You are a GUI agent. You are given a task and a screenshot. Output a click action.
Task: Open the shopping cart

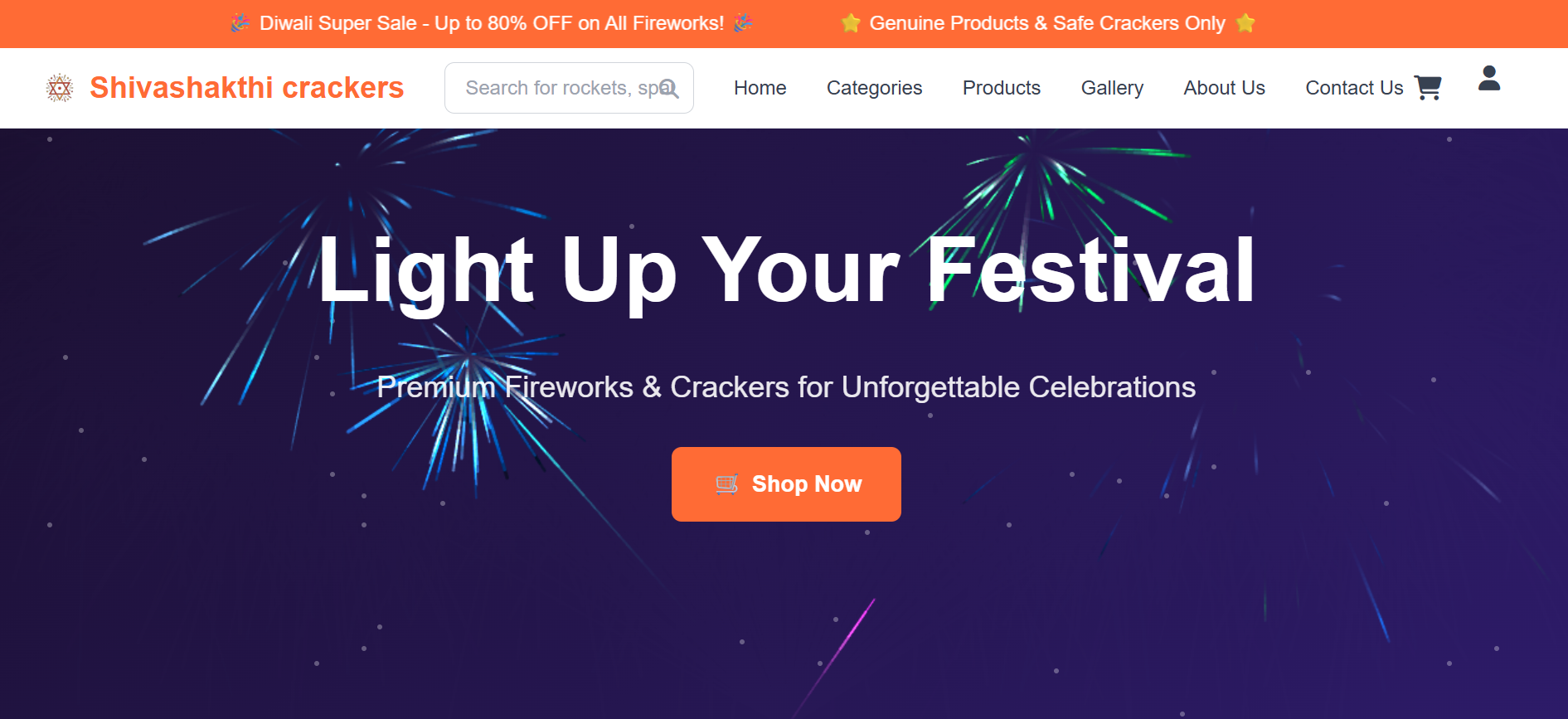point(1428,87)
